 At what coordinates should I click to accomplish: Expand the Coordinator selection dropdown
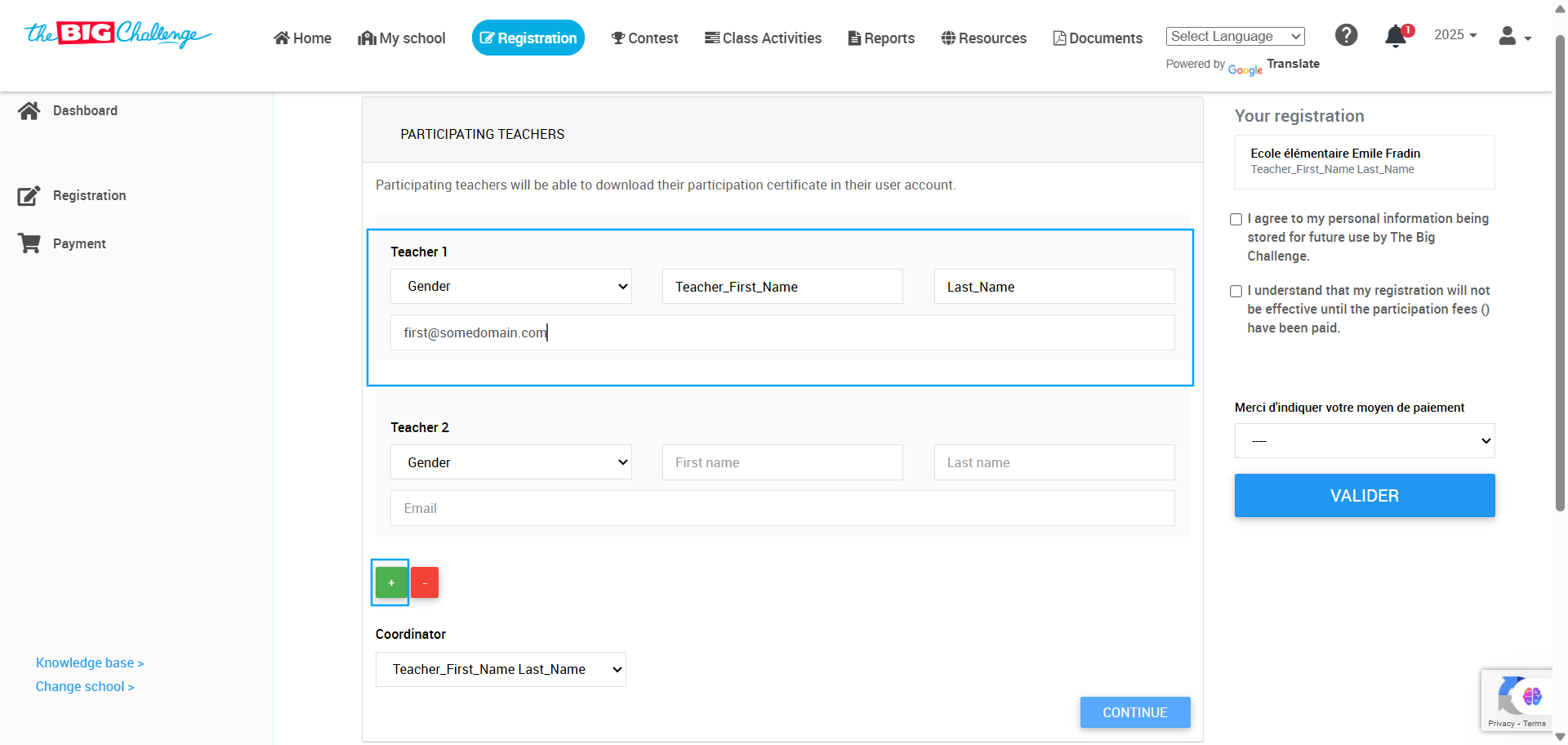coord(500,670)
